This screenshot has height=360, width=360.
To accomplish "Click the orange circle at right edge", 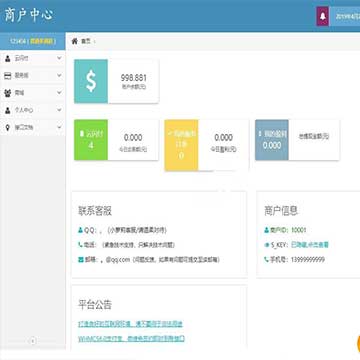I will tap(358, 344).
